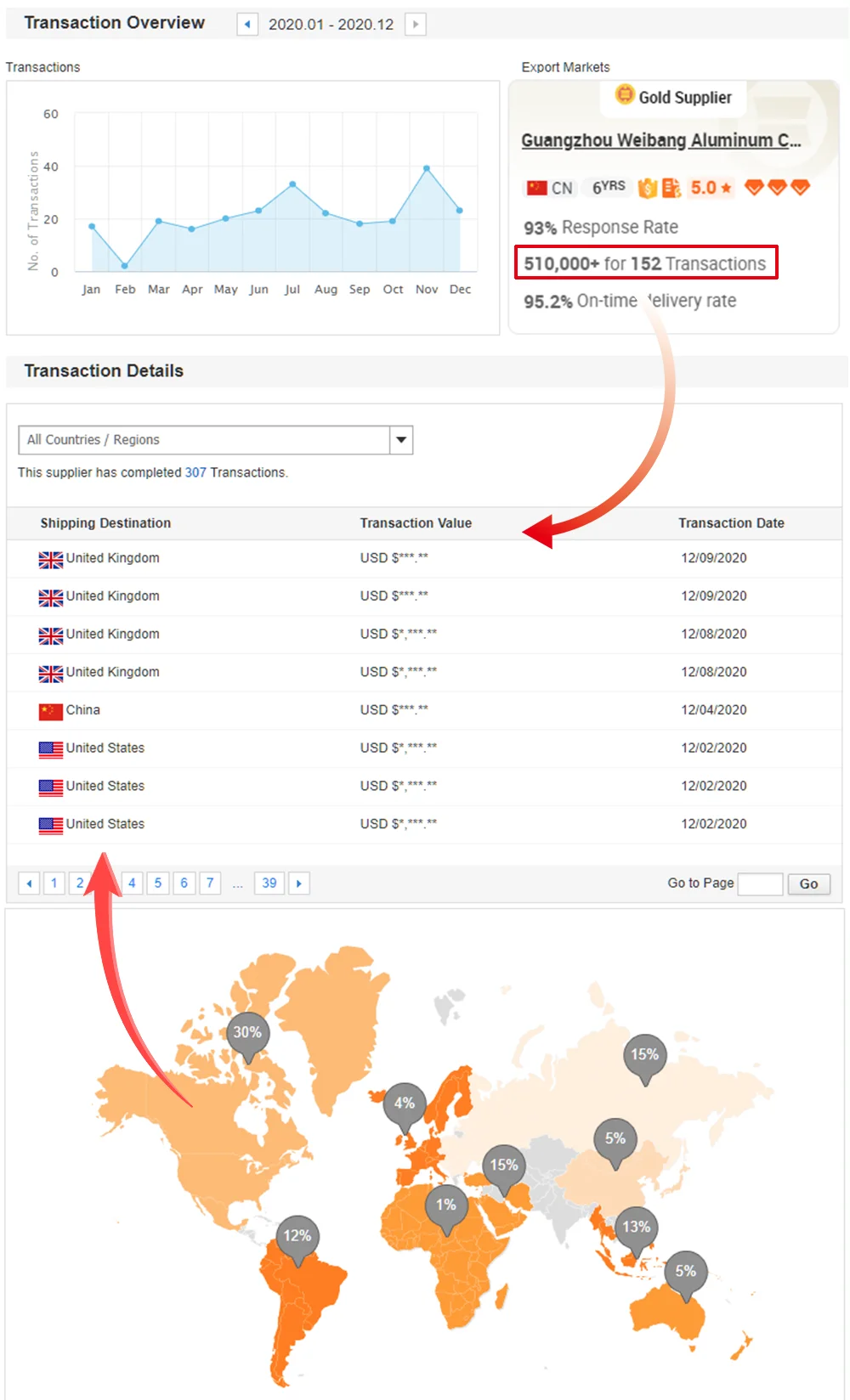Image resolution: width=850 pixels, height=1400 pixels.
Task: Open the All Countries / Regions dropdown
Action: point(204,440)
